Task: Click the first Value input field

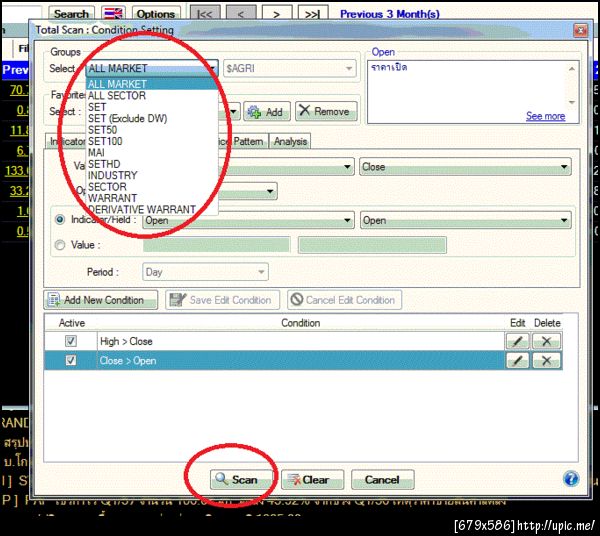Action: tap(217, 245)
